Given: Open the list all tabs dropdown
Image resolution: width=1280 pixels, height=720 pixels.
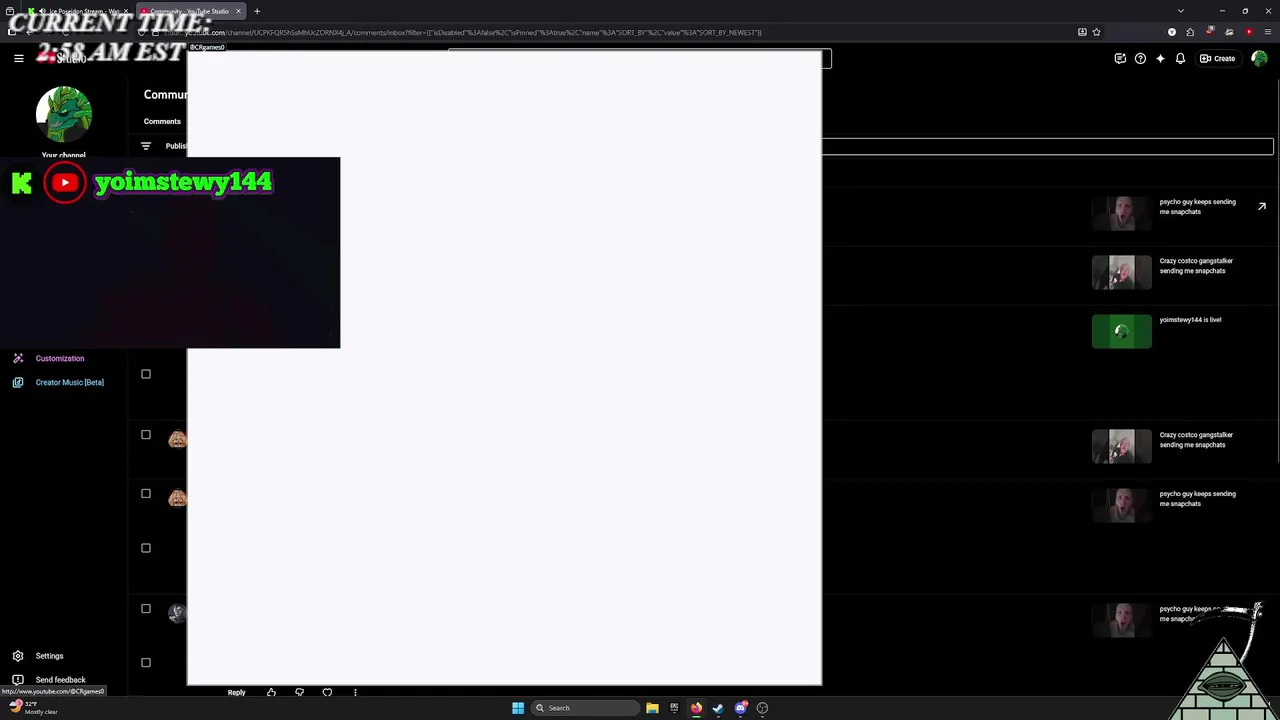Looking at the screenshot, I should tap(1181, 11).
